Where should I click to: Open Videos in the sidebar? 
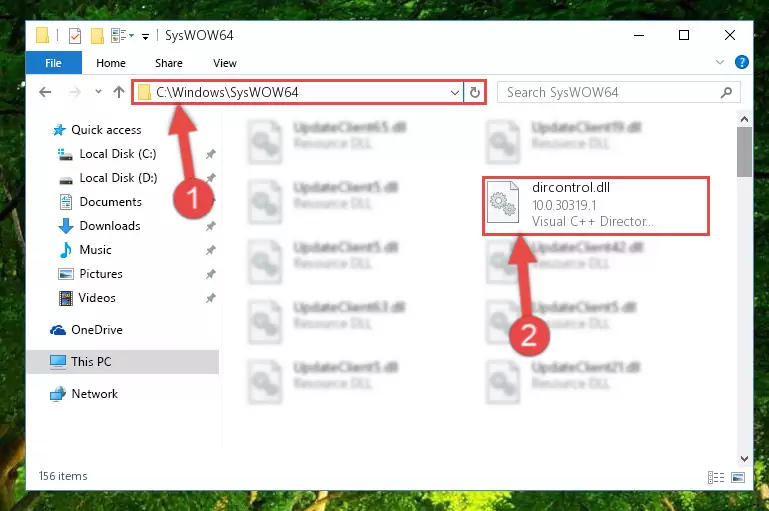pyautogui.click(x=97, y=298)
